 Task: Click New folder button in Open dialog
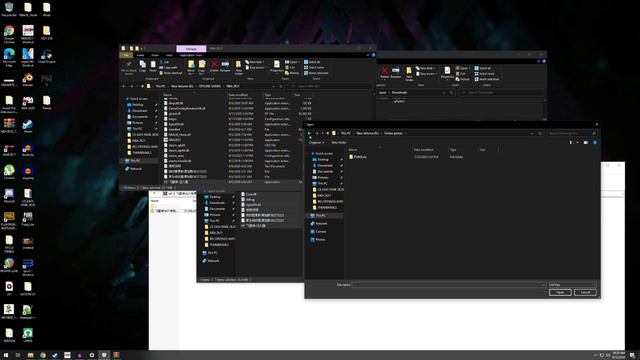pos(339,142)
